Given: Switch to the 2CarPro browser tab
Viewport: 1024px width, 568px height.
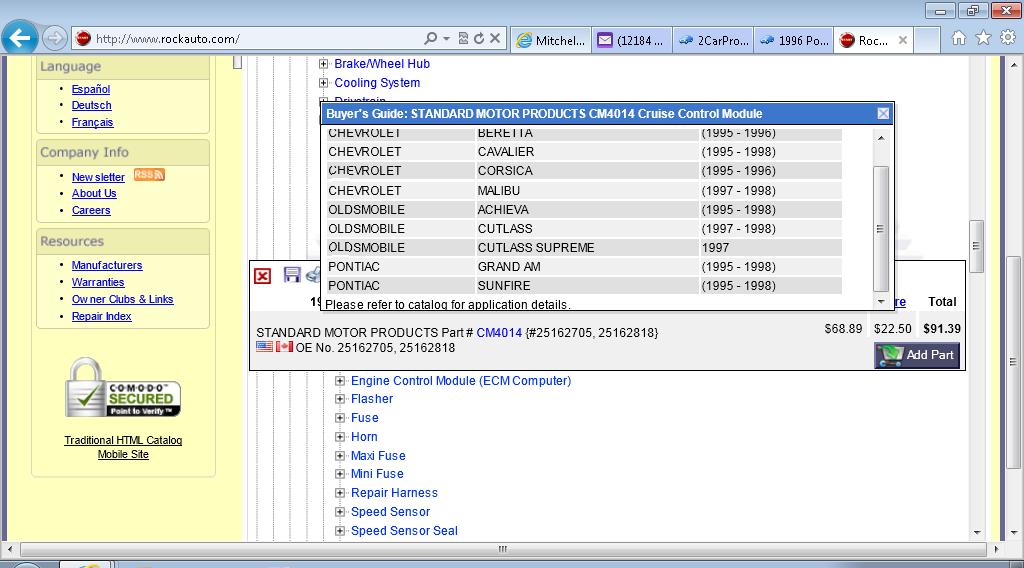Looking at the screenshot, I should coord(712,40).
